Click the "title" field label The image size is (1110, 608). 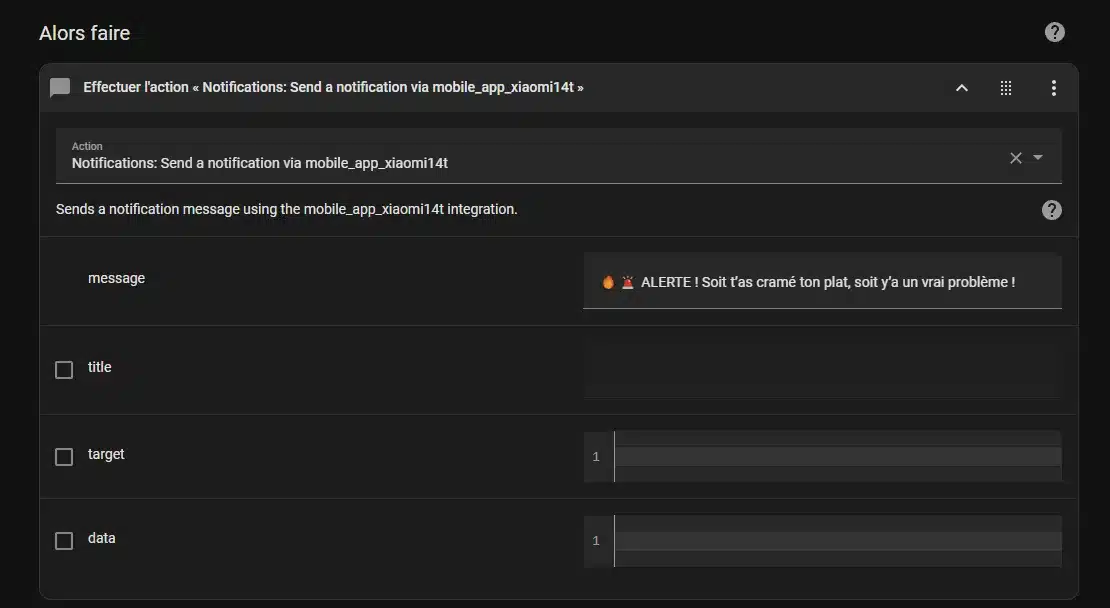coord(99,367)
